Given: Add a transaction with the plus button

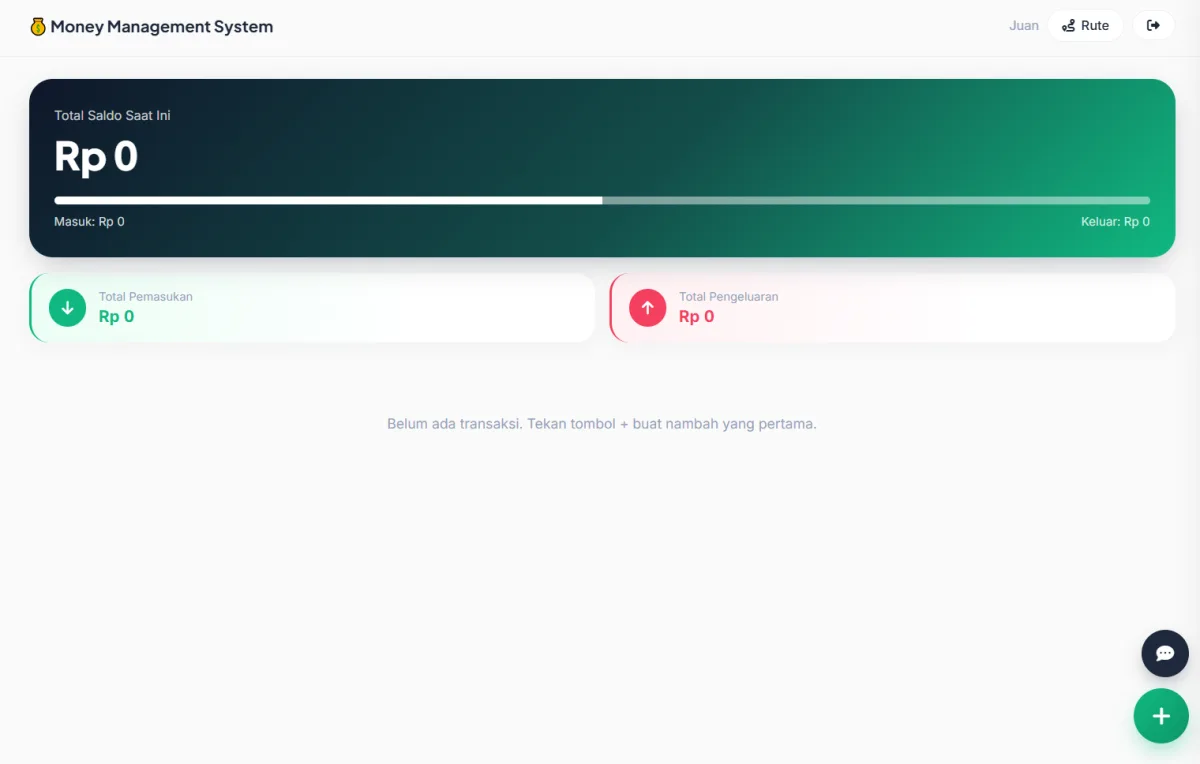Looking at the screenshot, I should point(1161,716).
